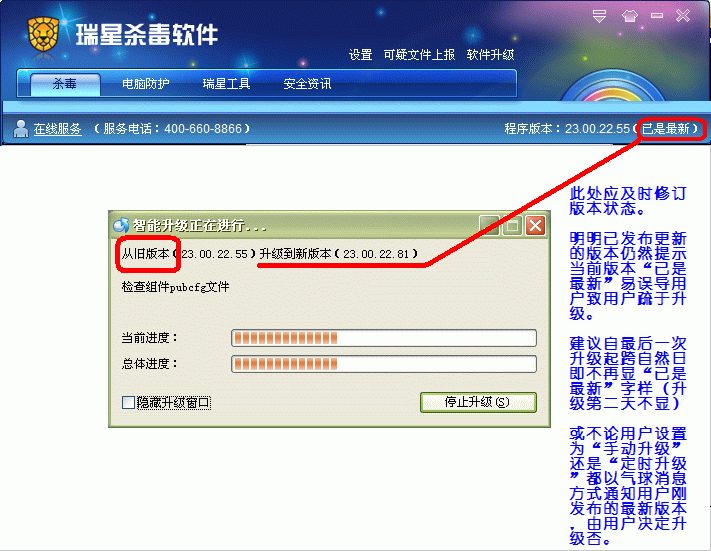Open 设置 from the top links

click(360, 55)
